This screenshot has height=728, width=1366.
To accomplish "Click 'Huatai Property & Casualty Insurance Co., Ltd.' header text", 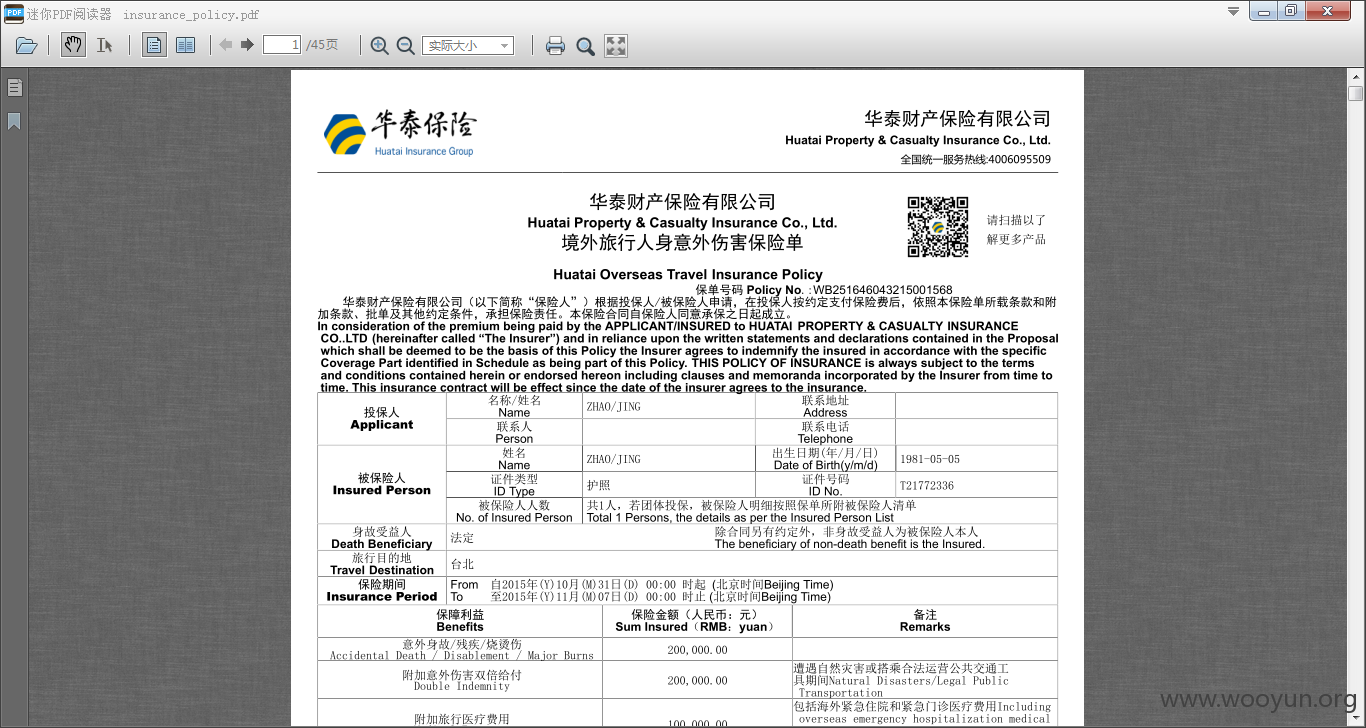I will pyautogui.click(x=917, y=140).
